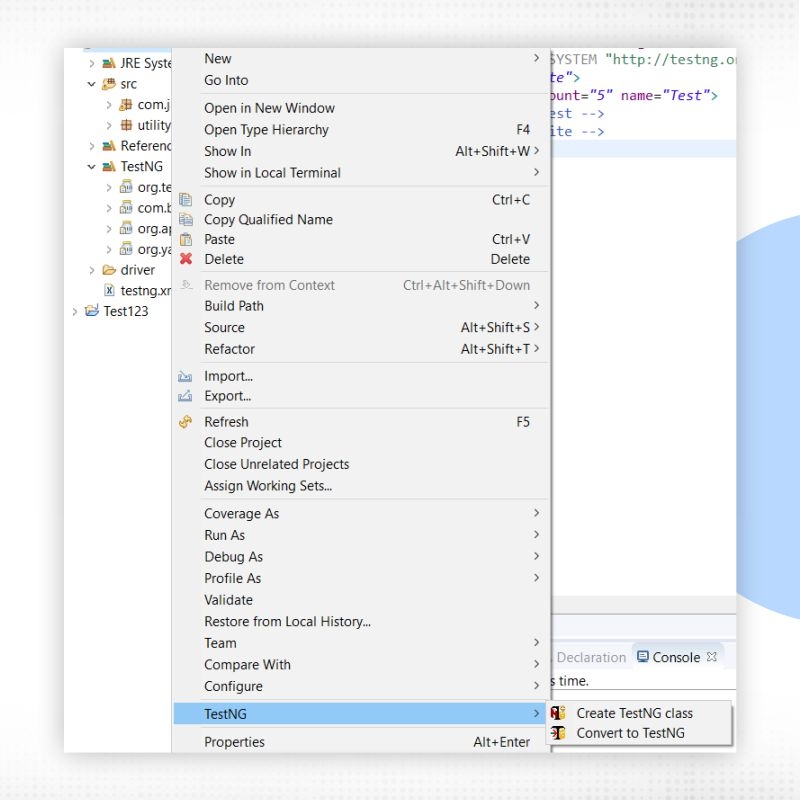Click the Paste clipboard icon
Viewport: 800px width, 800px height.
pos(186,240)
